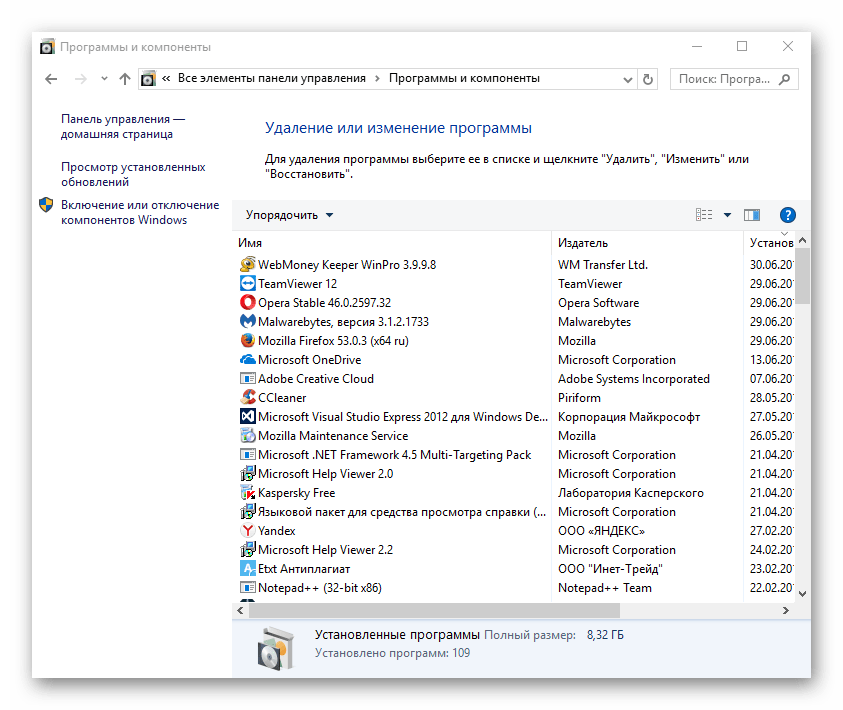Screen dimensions: 843x710
Task: Click the Opera Stable icon in list
Action: click(x=248, y=303)
